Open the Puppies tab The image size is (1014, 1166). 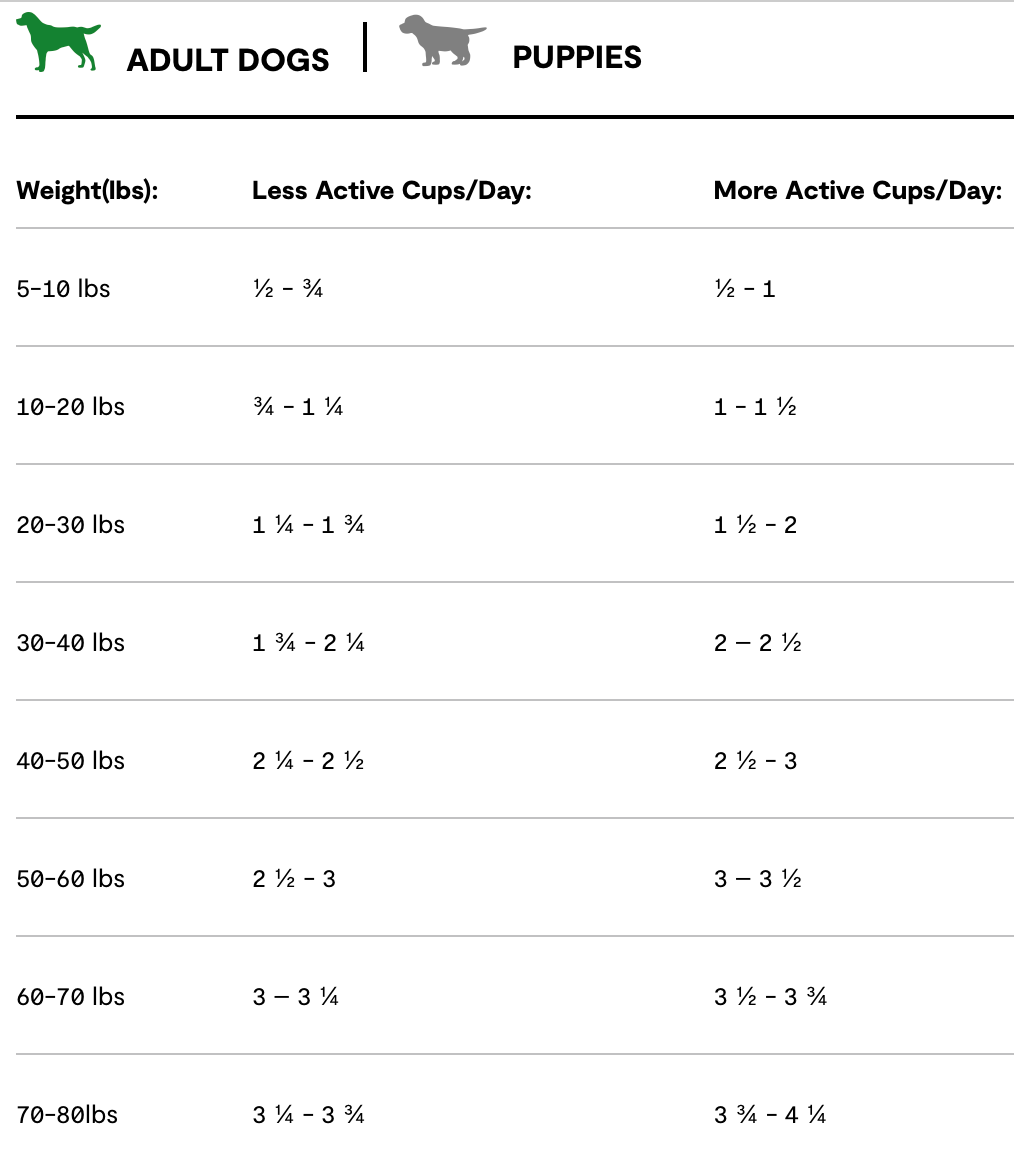tap(577, 58)
